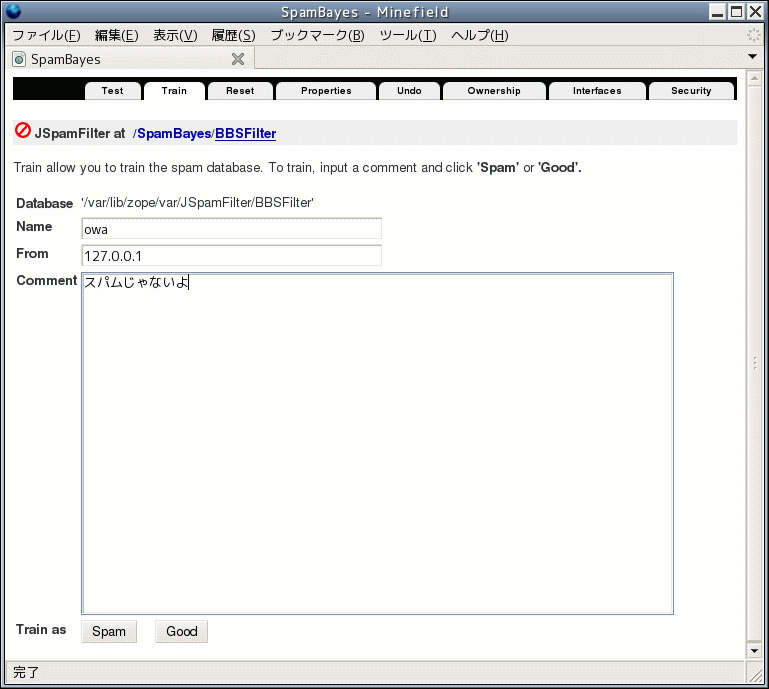769x689 pixels.
Task: Train the comment as Spam
Action: (109, 631)
